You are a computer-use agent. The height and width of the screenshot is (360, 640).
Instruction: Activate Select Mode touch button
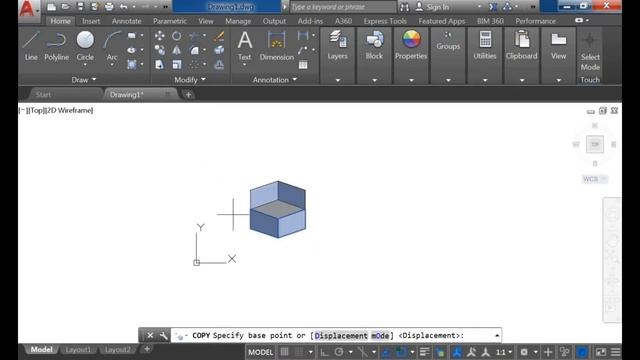pyautogui.click(x=590, y=52)
